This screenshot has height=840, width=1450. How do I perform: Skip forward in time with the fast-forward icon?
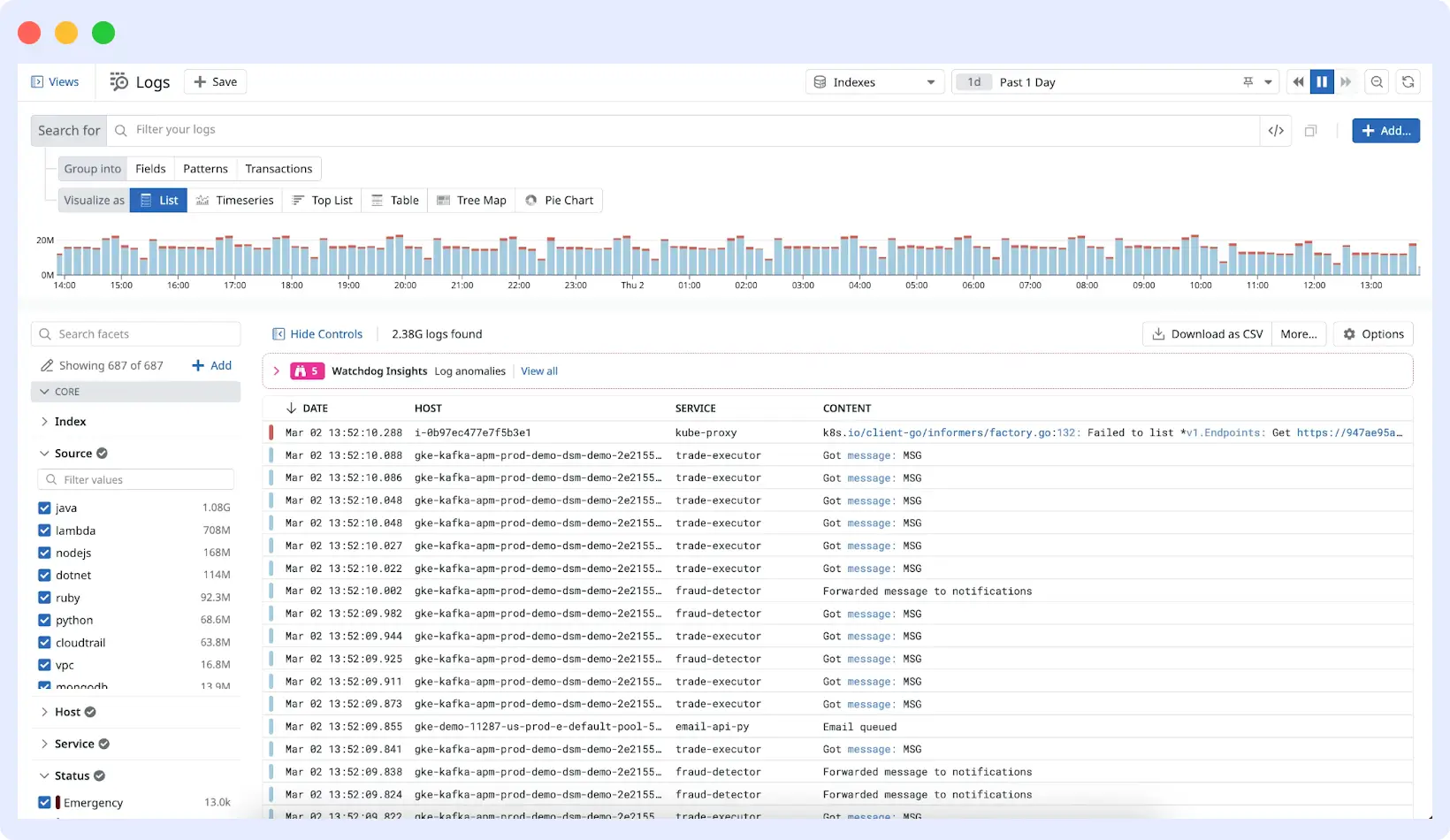[x=1347, y=81]
